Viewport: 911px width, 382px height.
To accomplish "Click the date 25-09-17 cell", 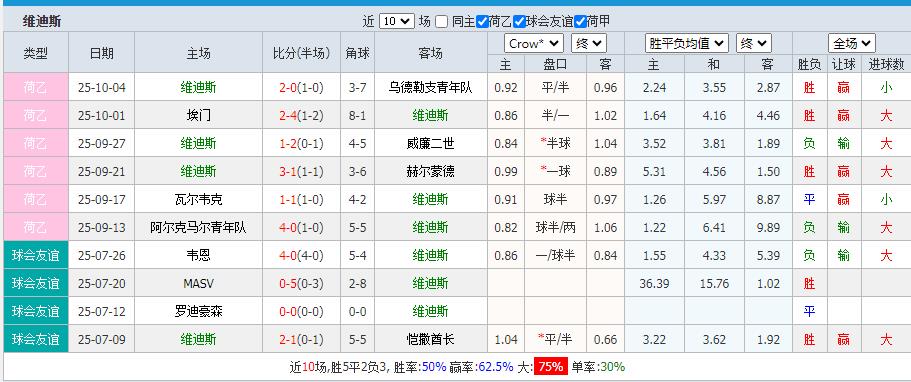I will [x=102, y=199].
